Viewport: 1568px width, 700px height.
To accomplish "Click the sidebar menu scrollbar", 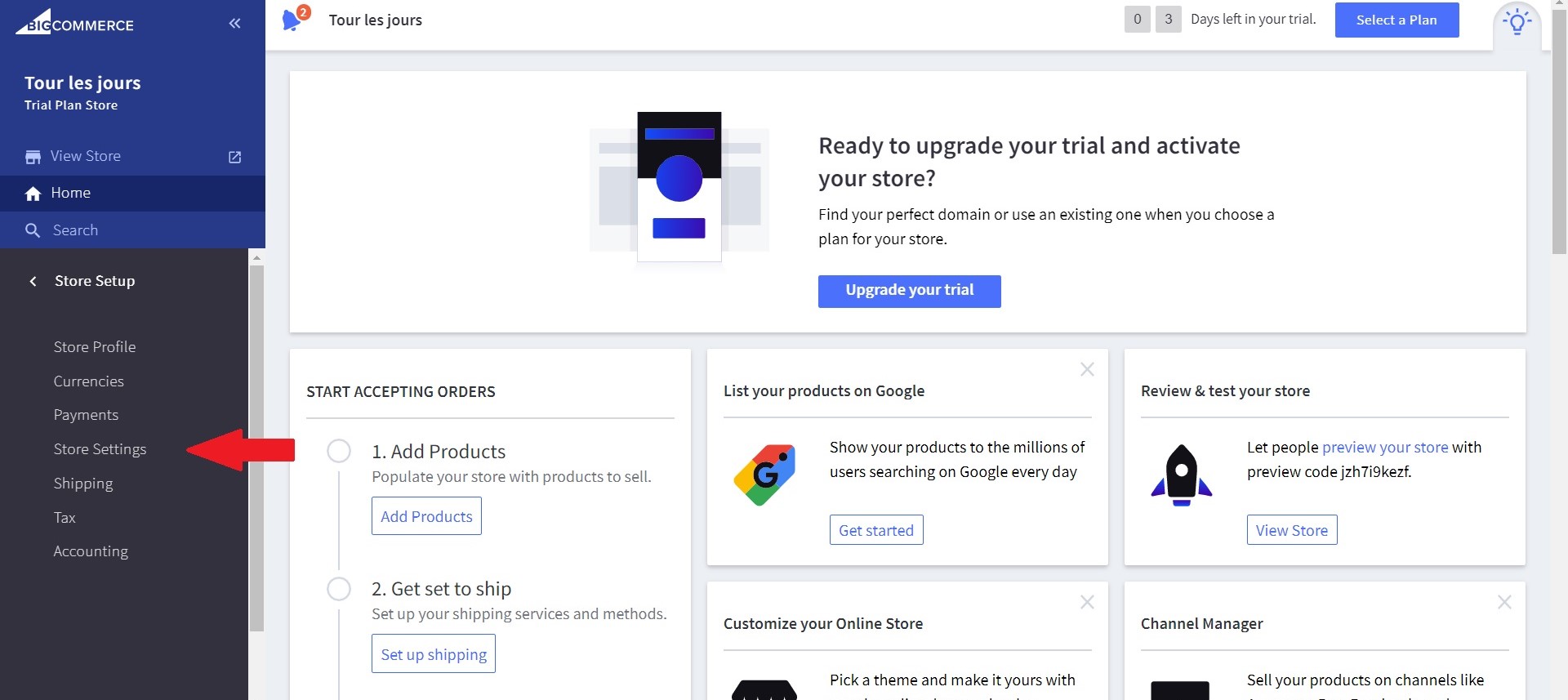I will point(256,448).
